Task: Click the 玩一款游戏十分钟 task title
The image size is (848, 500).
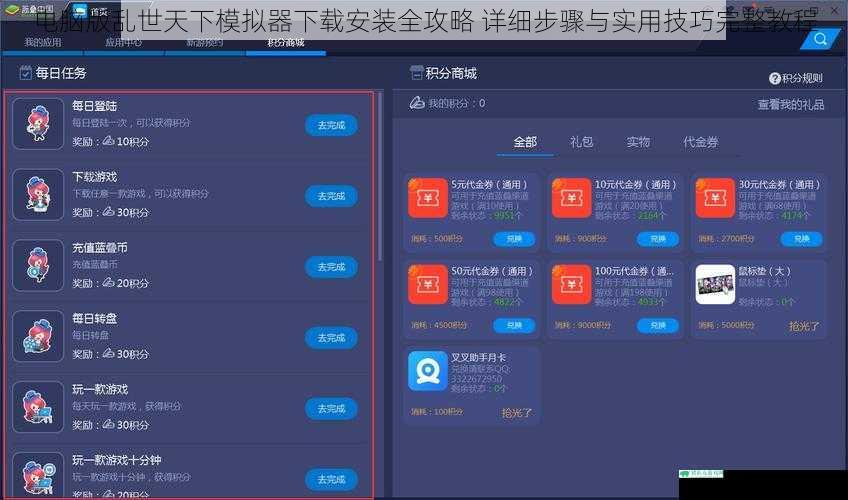Action: 117,460
